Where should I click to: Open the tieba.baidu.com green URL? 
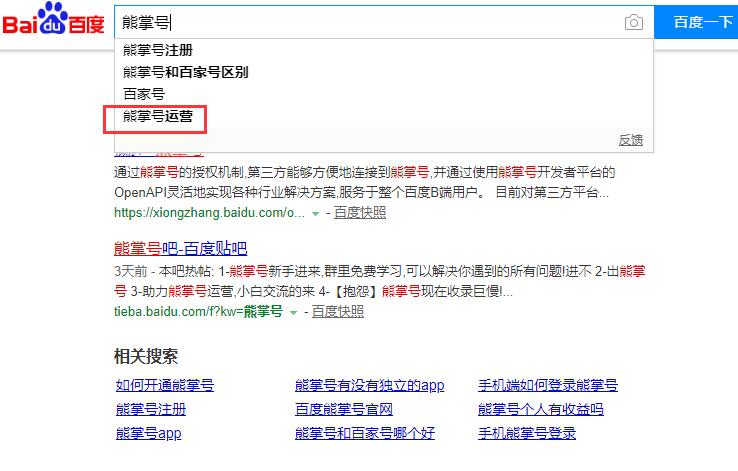pyautogui.click(x=198, y=311)
